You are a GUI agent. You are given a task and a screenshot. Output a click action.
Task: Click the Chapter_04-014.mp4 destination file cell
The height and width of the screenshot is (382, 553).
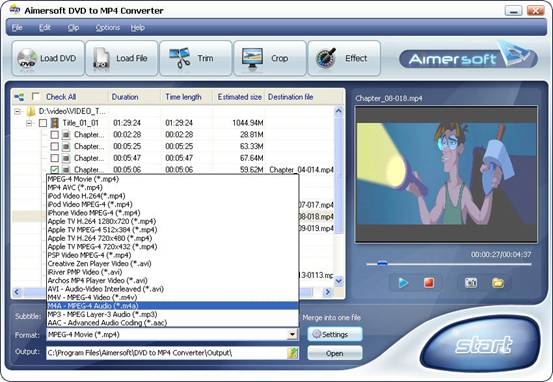(x=301, y=170)
